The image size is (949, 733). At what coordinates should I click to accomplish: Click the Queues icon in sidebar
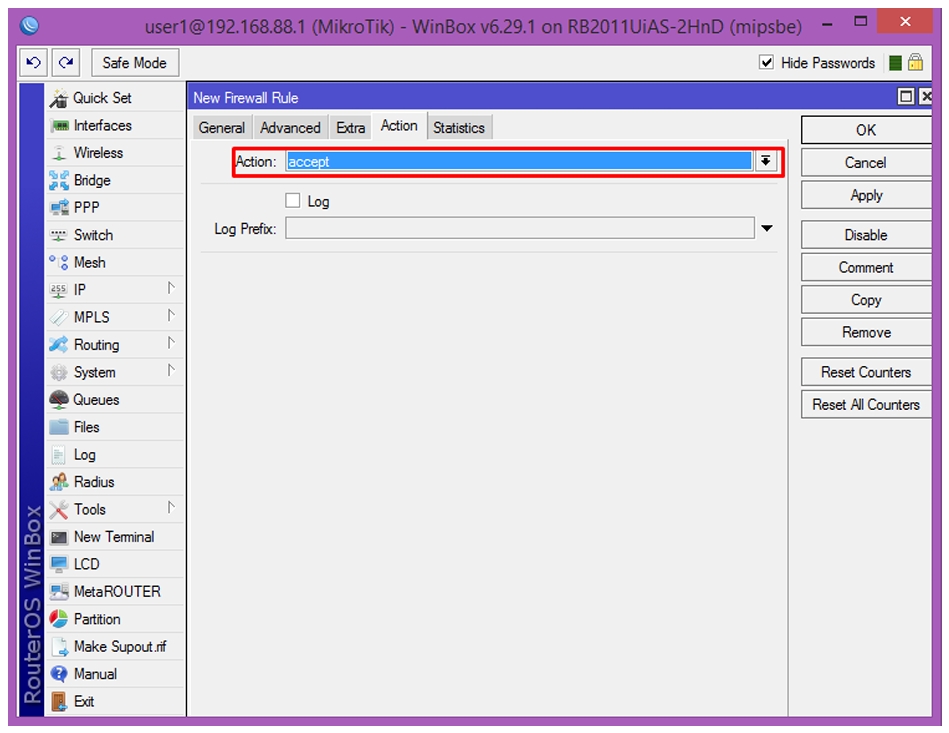click(59, 399)
